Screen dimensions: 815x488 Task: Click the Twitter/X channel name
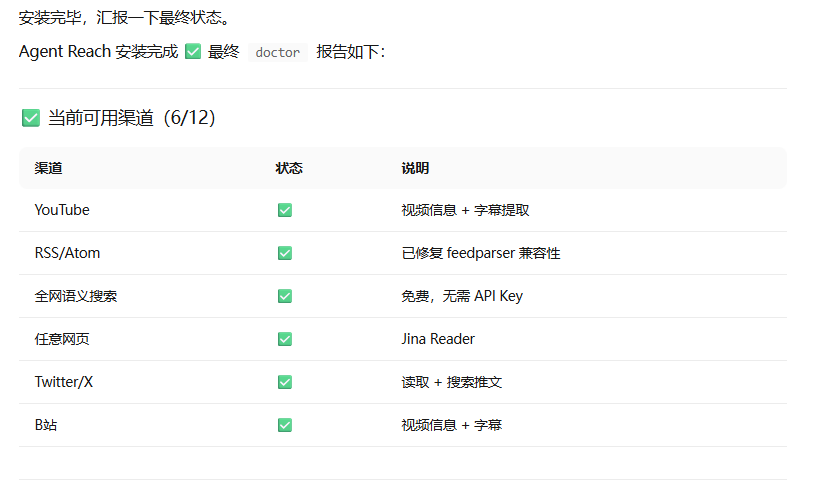coord(63,382)
